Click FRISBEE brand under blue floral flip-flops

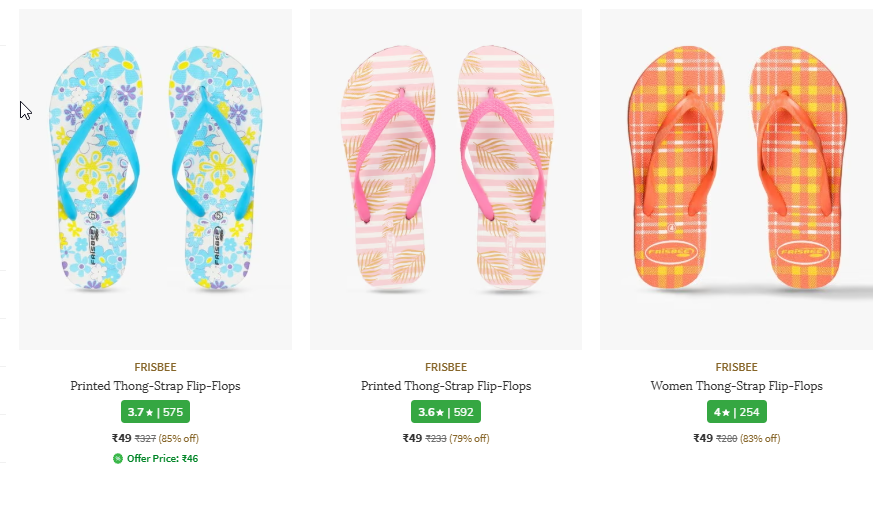click(x=155, y=367)
